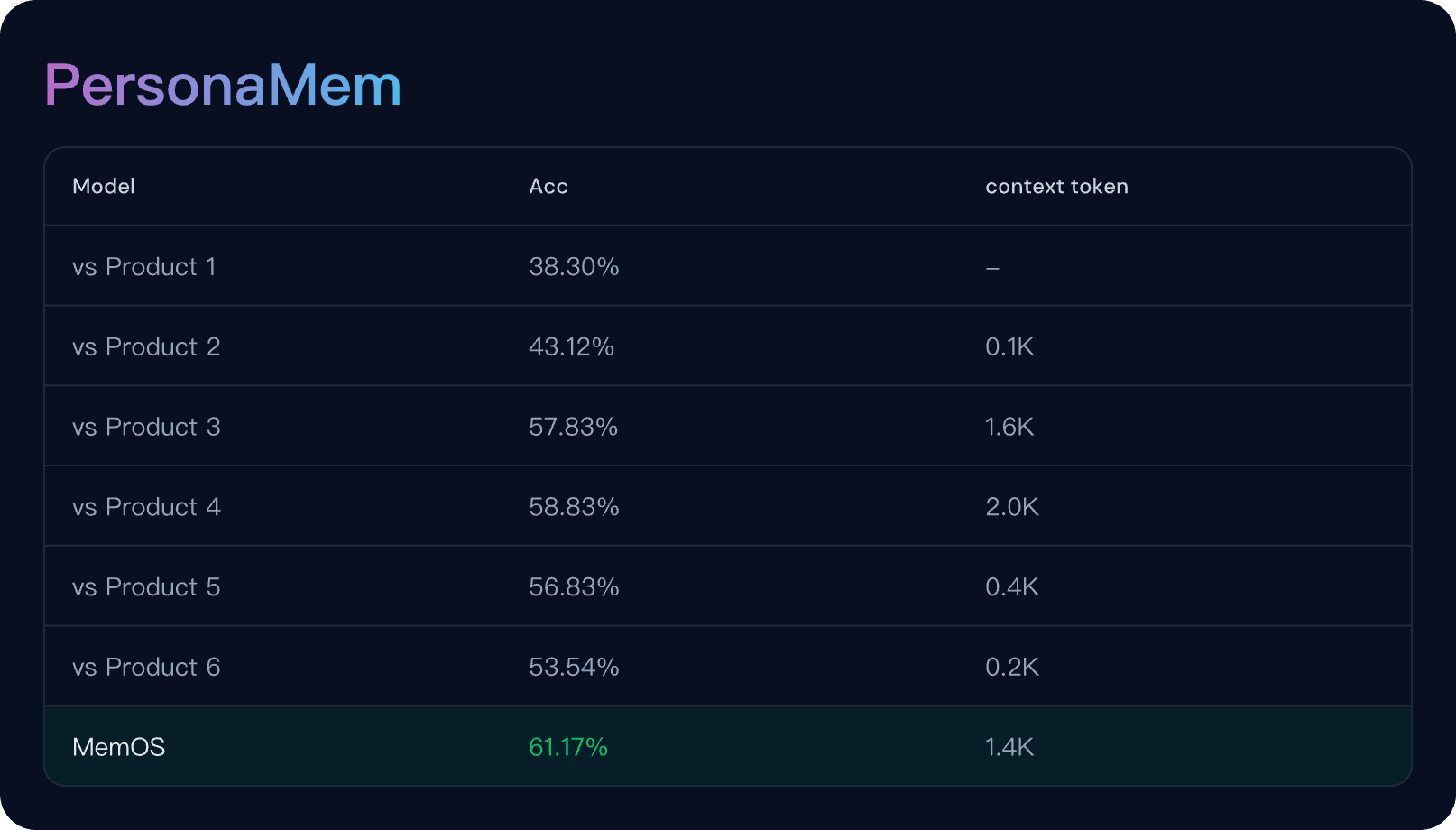This screenshot has height=830, width=1456.
Task: Click the 53.54% accuracy cell
Action: (x=574, y=668)
